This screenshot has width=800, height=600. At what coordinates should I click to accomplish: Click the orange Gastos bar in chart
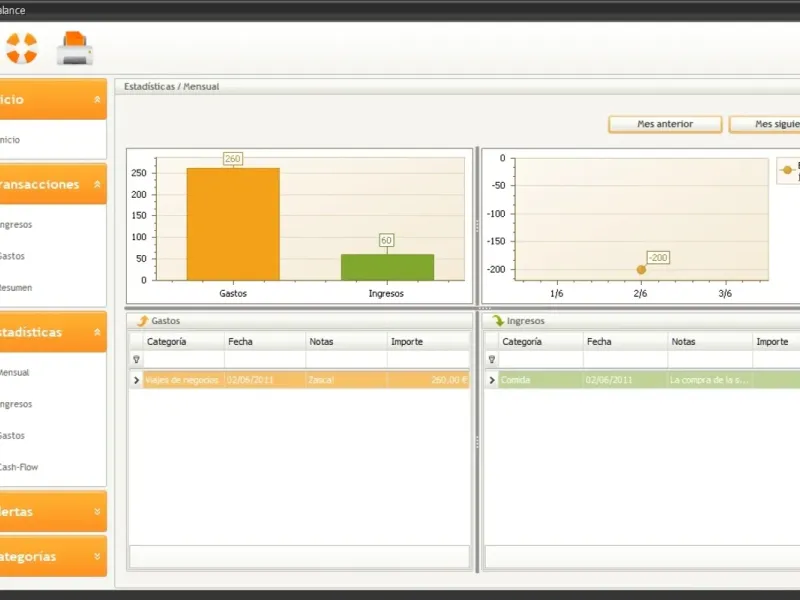point(233,224)
